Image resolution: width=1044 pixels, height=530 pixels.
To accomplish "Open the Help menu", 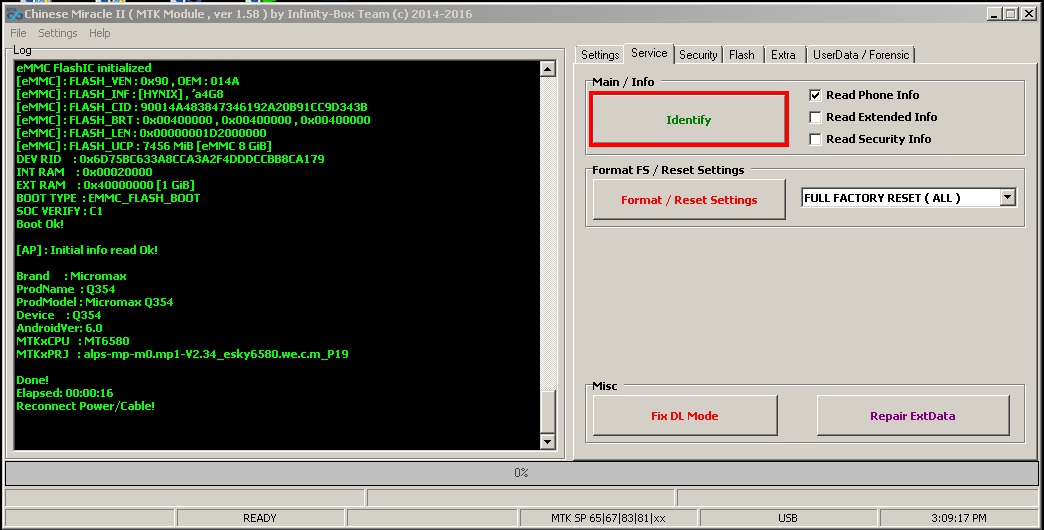I will point(100,33).
